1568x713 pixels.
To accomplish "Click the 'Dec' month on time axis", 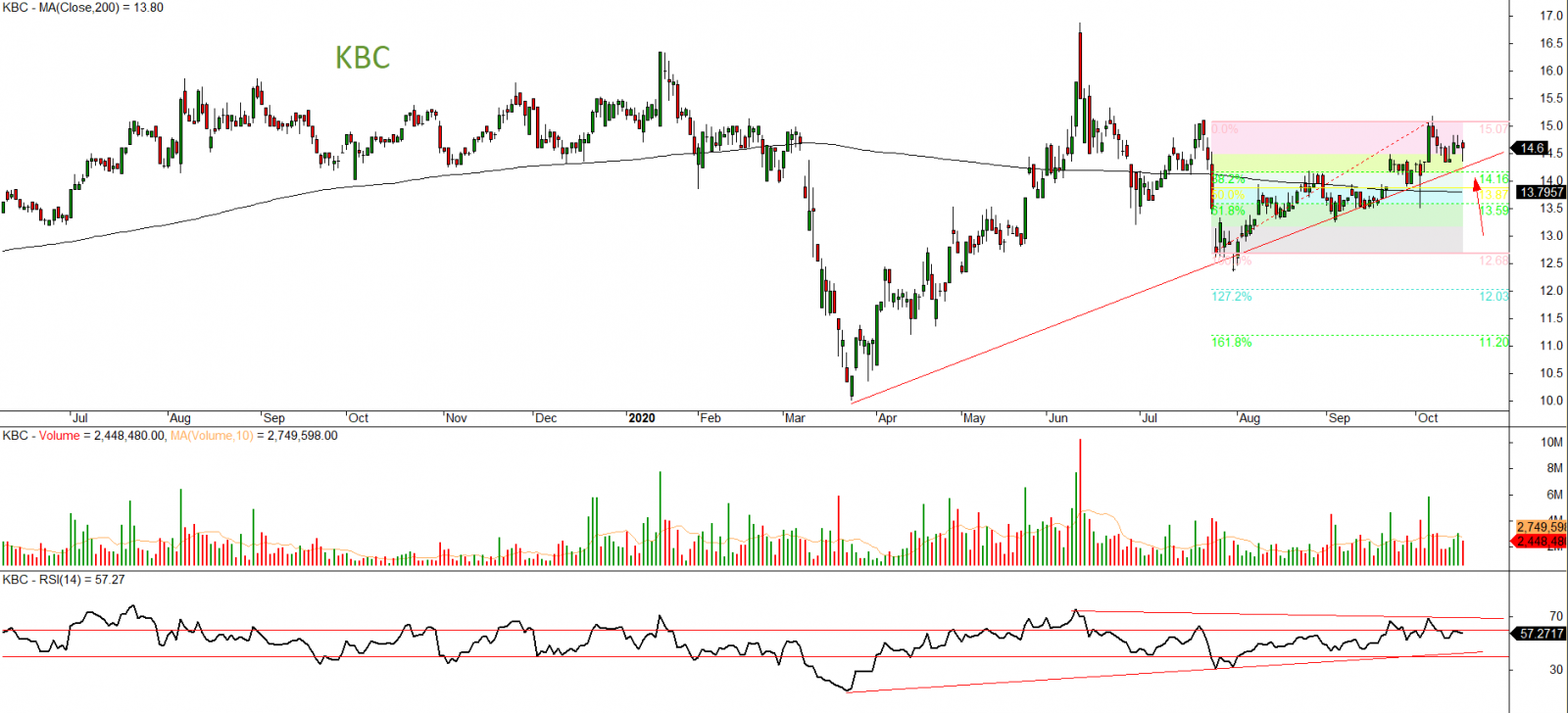I will 546,418.
